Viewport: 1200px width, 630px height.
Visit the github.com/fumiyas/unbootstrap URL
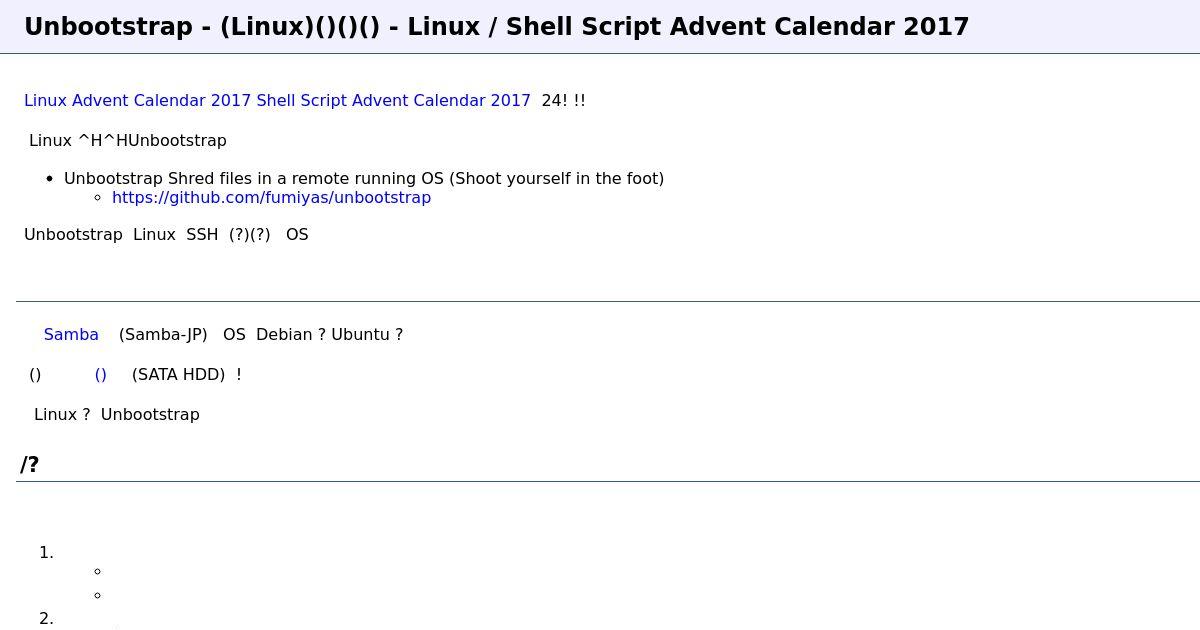(x=271, y=198)
